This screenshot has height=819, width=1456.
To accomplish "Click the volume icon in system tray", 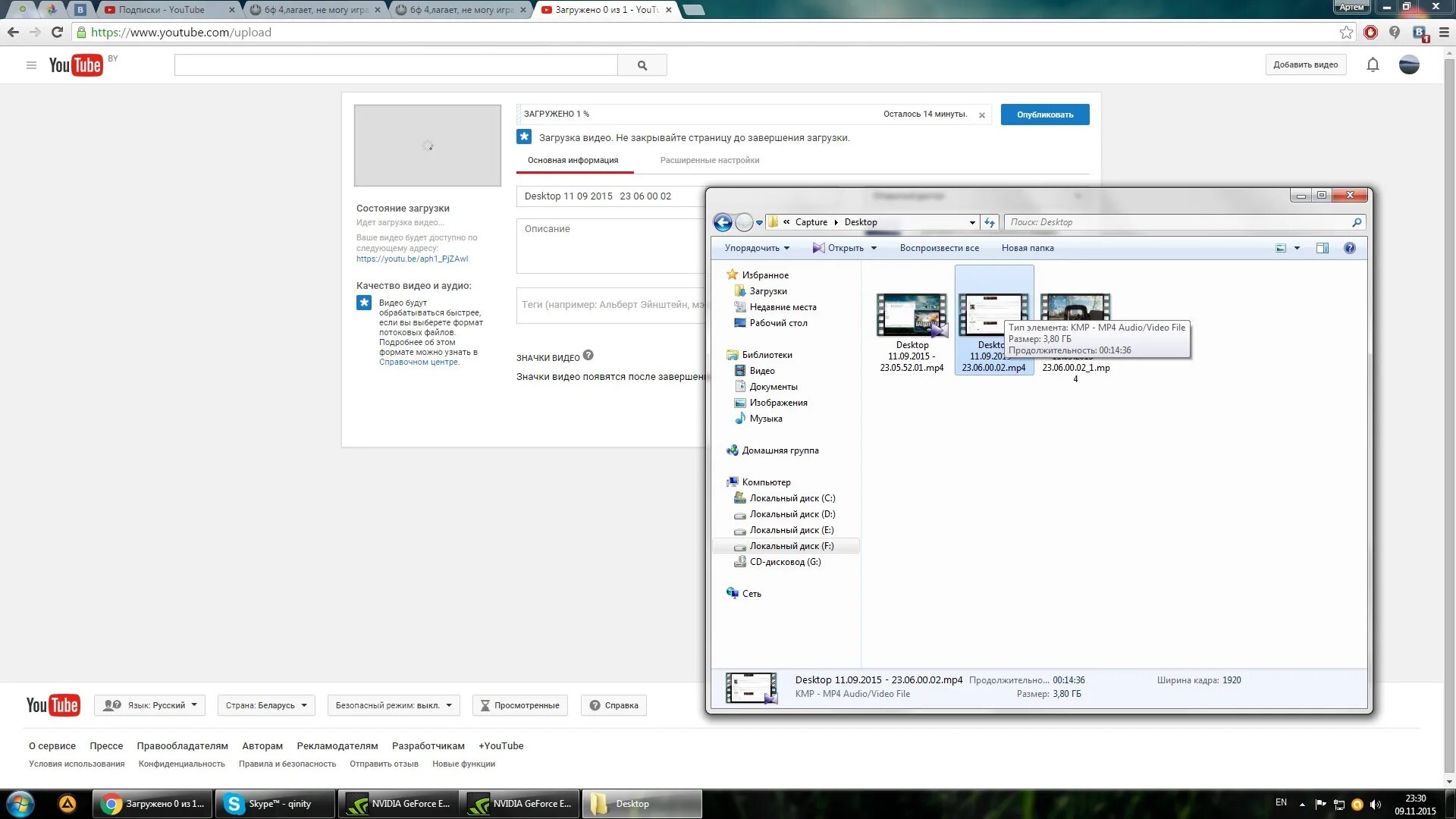I will pos(1376,805).
